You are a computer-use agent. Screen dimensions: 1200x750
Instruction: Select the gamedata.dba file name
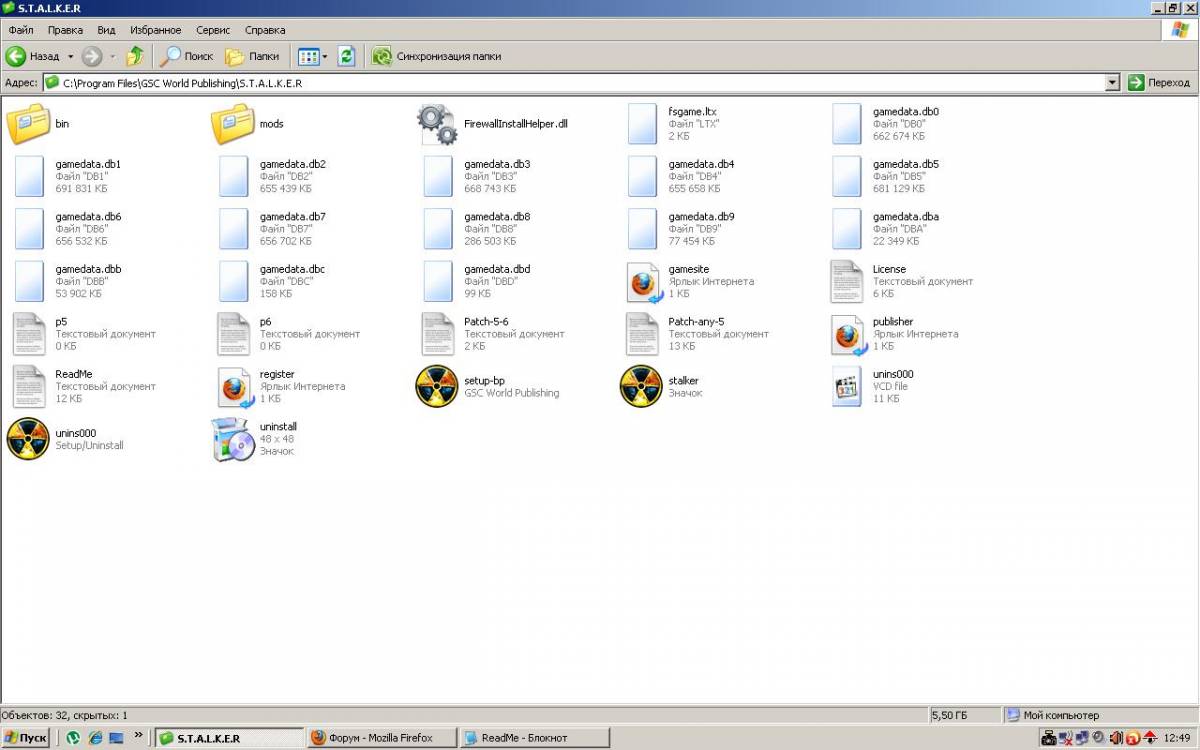tap(906, 217)
